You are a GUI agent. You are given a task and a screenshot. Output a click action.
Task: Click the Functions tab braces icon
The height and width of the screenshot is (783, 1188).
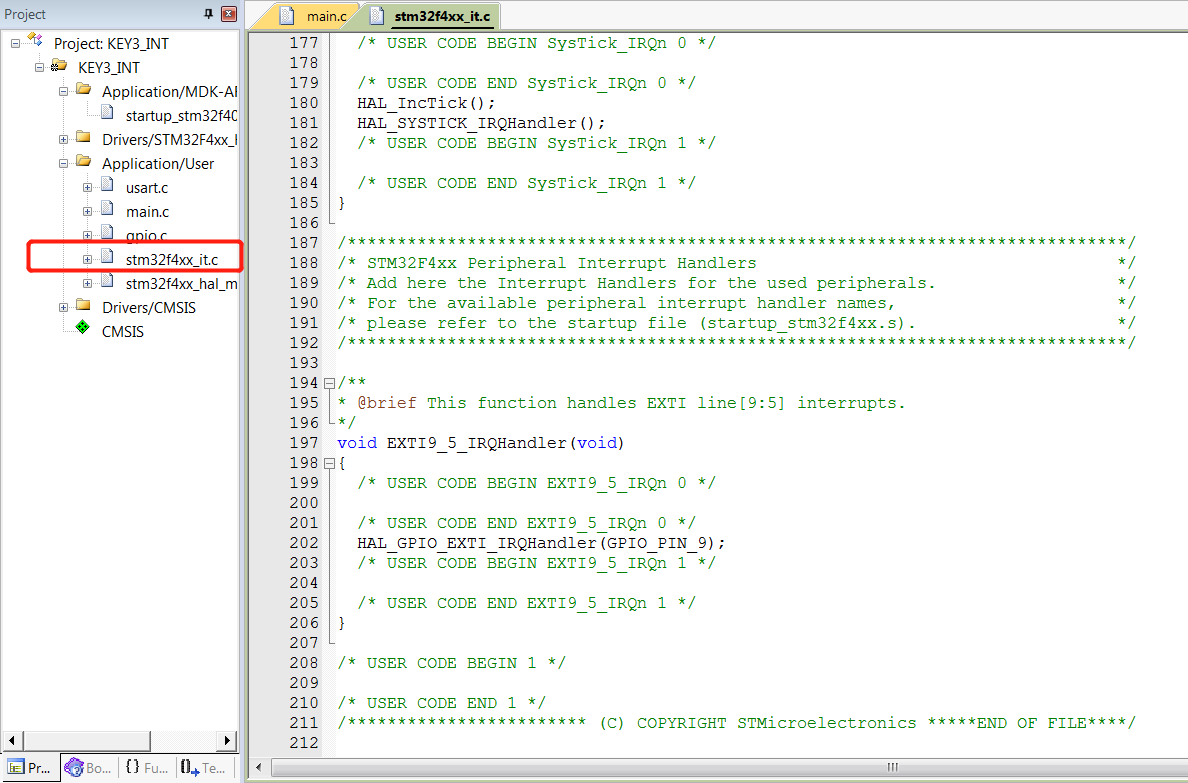point(133,767)
